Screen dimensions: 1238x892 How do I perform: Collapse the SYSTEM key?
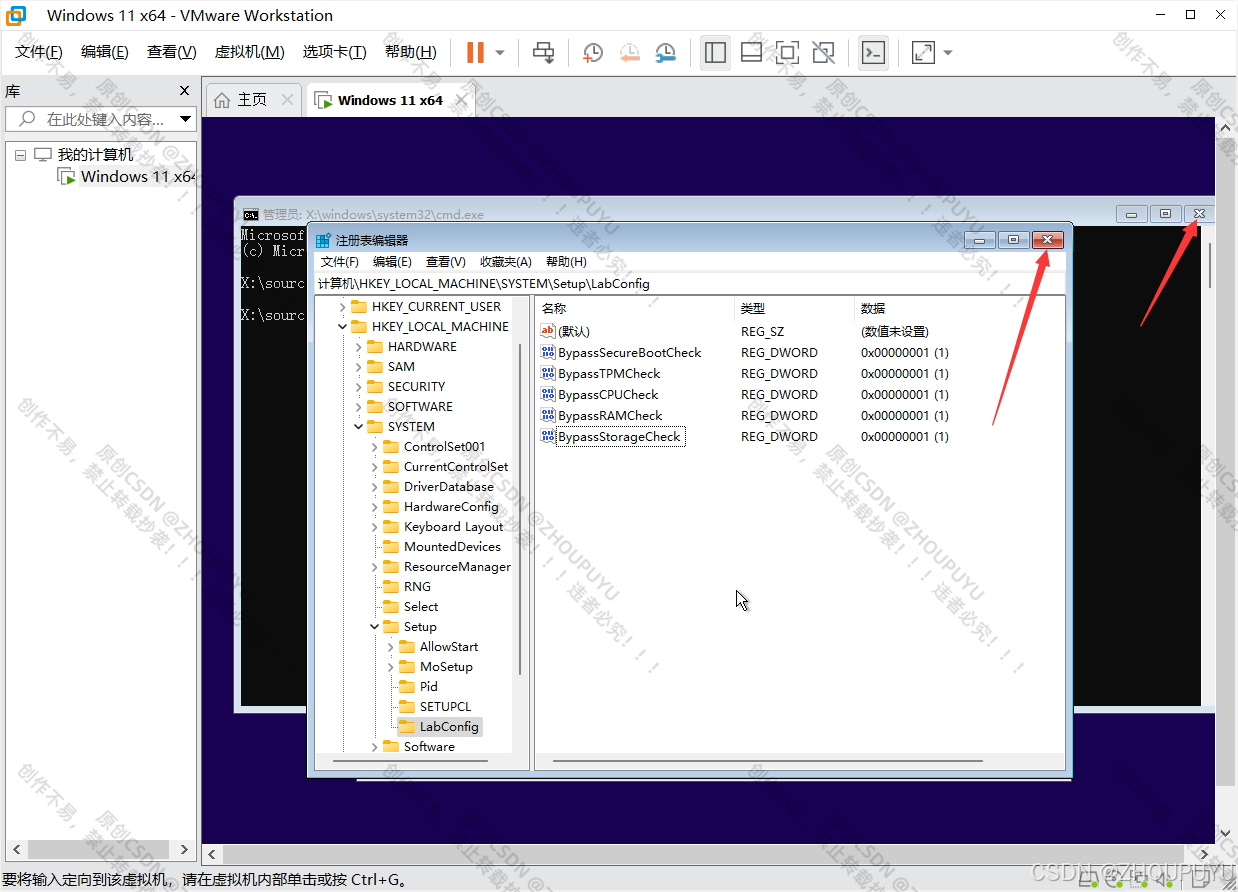359,427
